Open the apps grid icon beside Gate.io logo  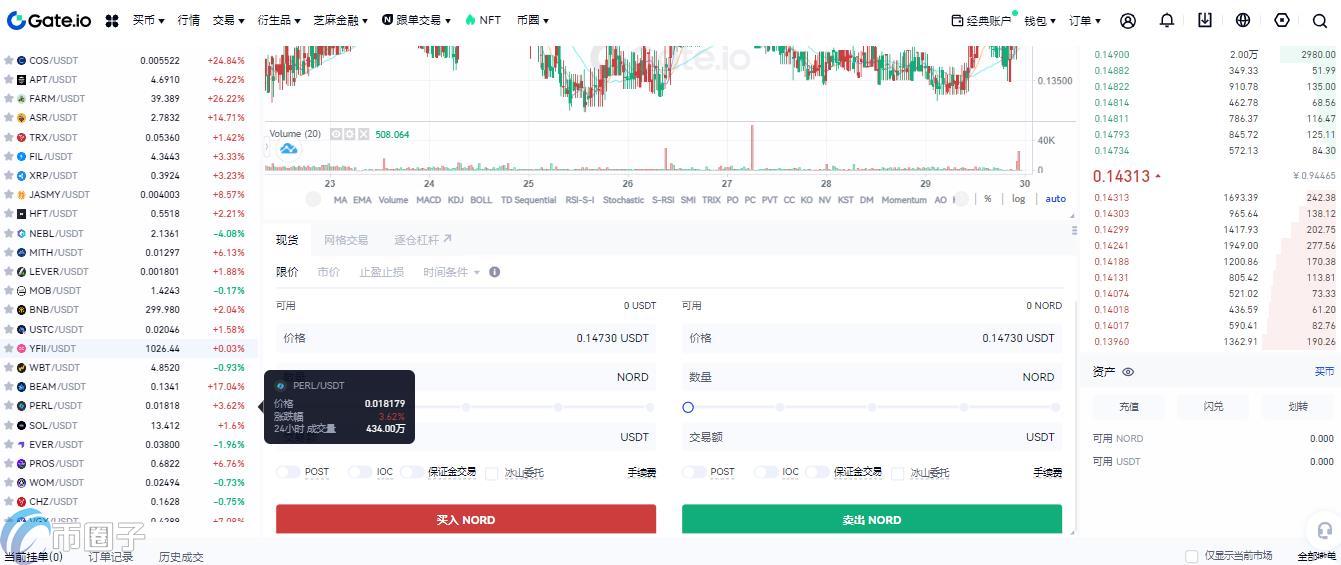[112, 20]
